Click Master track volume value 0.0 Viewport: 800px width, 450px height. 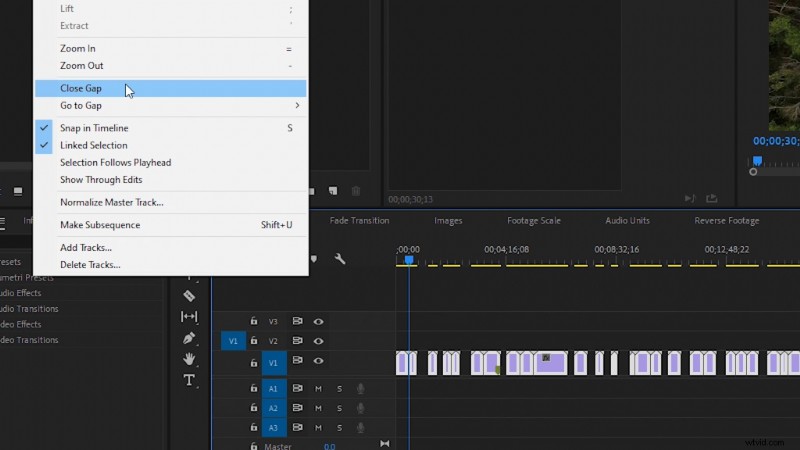coord(330,446)
